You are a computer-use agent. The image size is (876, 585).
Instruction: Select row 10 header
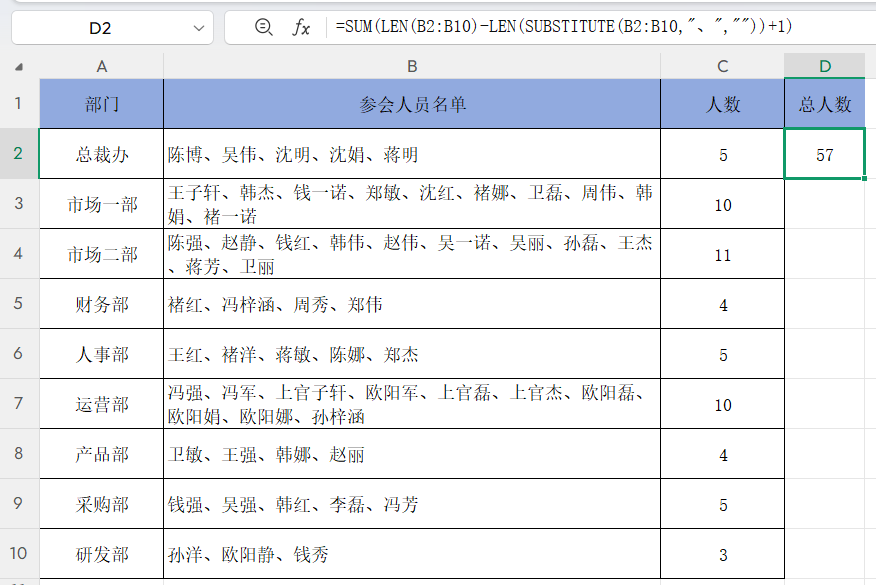point(18,553)
